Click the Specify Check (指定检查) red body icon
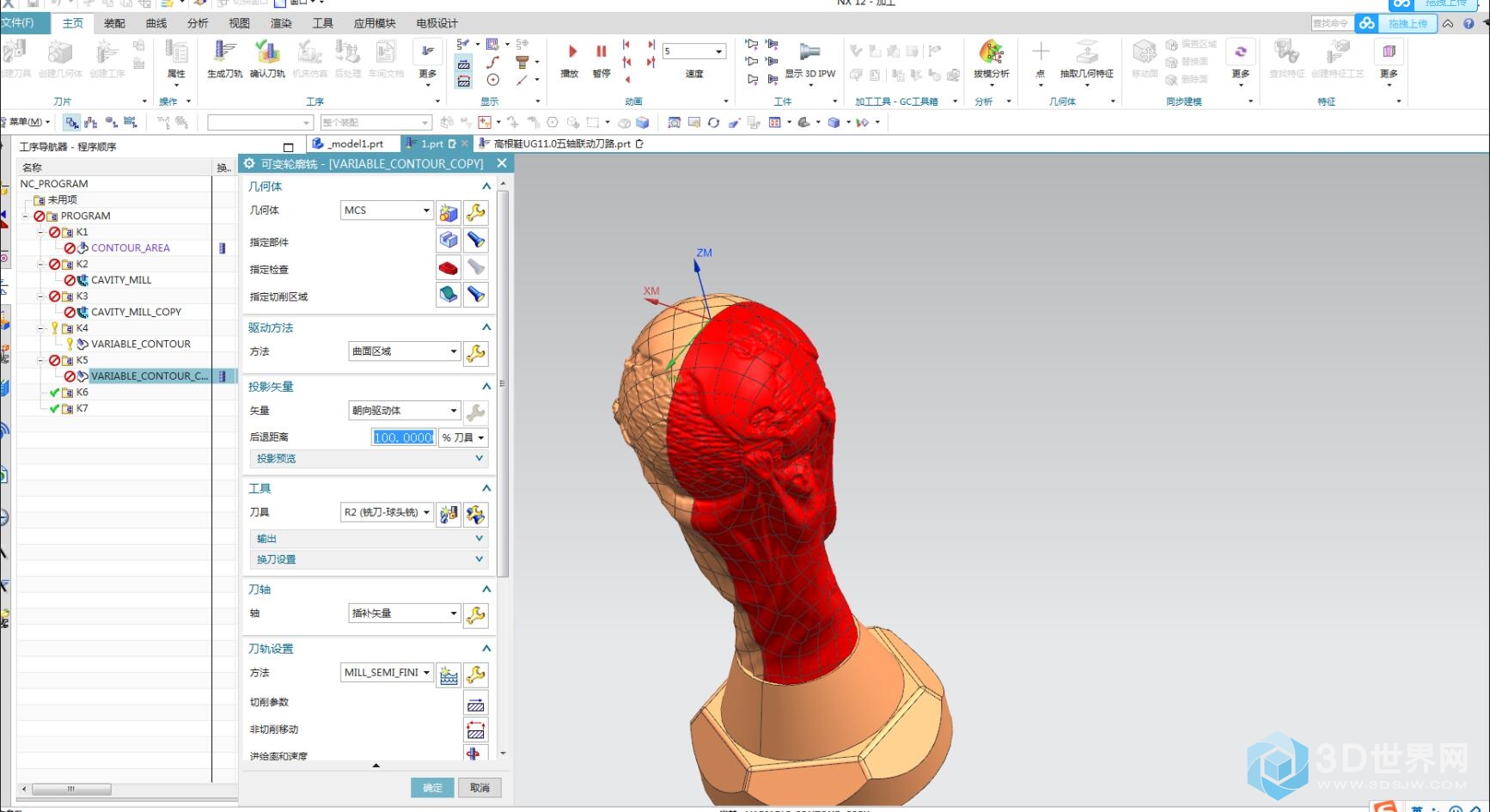This screenshot has width=1490, height=812. click(449, 268)
